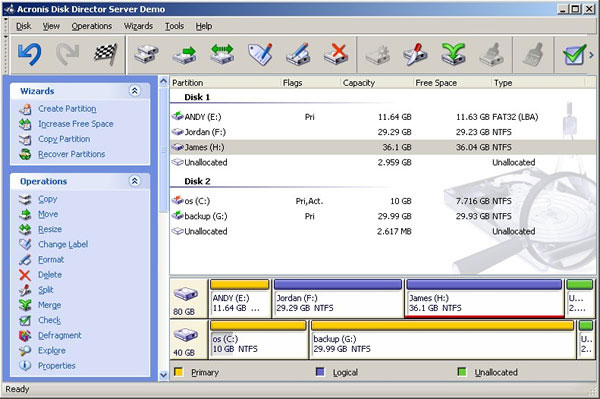
Task: Click the Undo toolbar icon
Action: (x=29, y=54)
